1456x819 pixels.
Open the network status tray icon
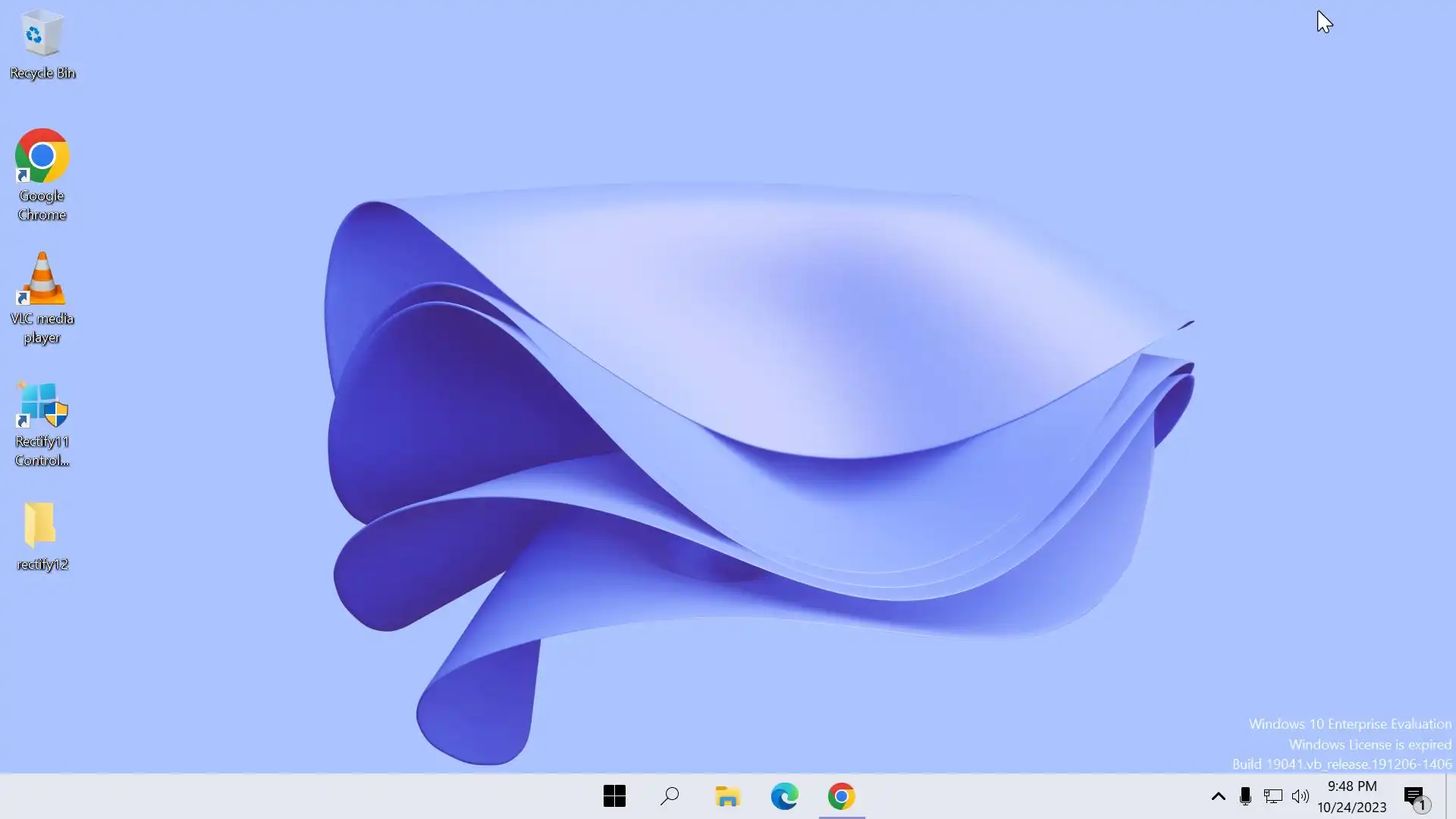[1272, 796]
